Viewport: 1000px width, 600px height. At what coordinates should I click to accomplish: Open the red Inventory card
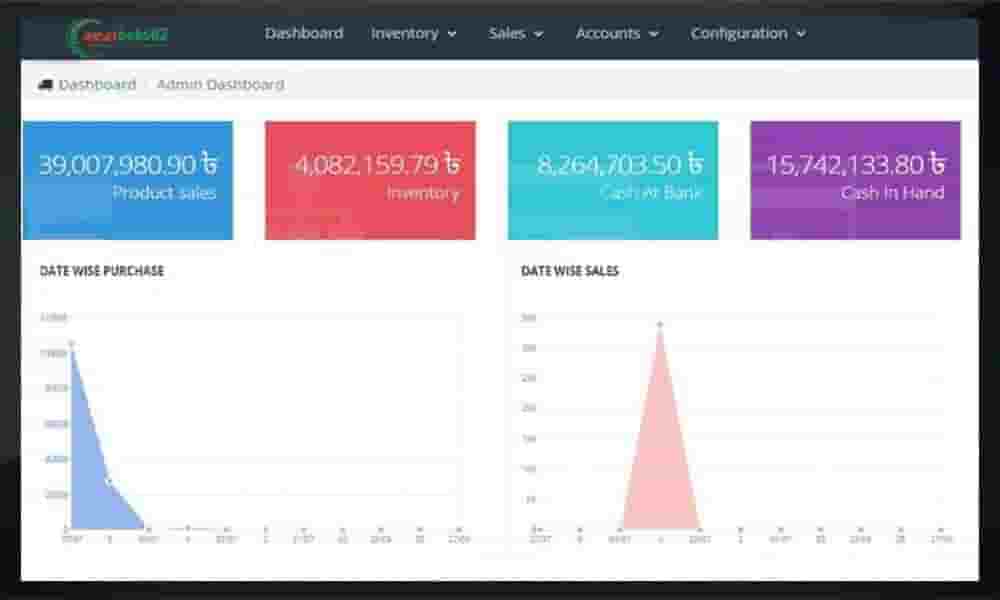(x=371, y=180)
